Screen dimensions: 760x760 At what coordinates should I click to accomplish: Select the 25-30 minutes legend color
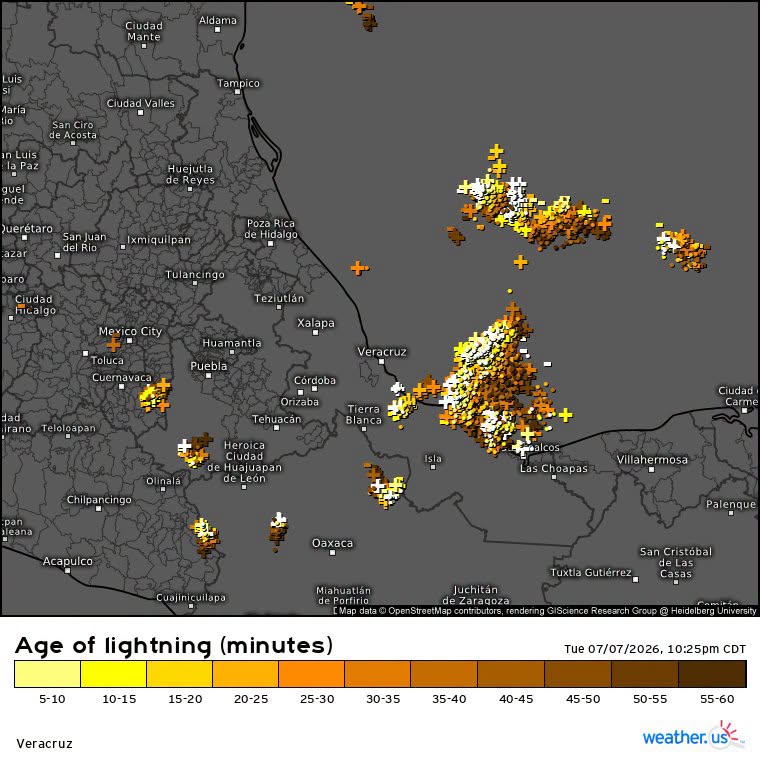312,674
